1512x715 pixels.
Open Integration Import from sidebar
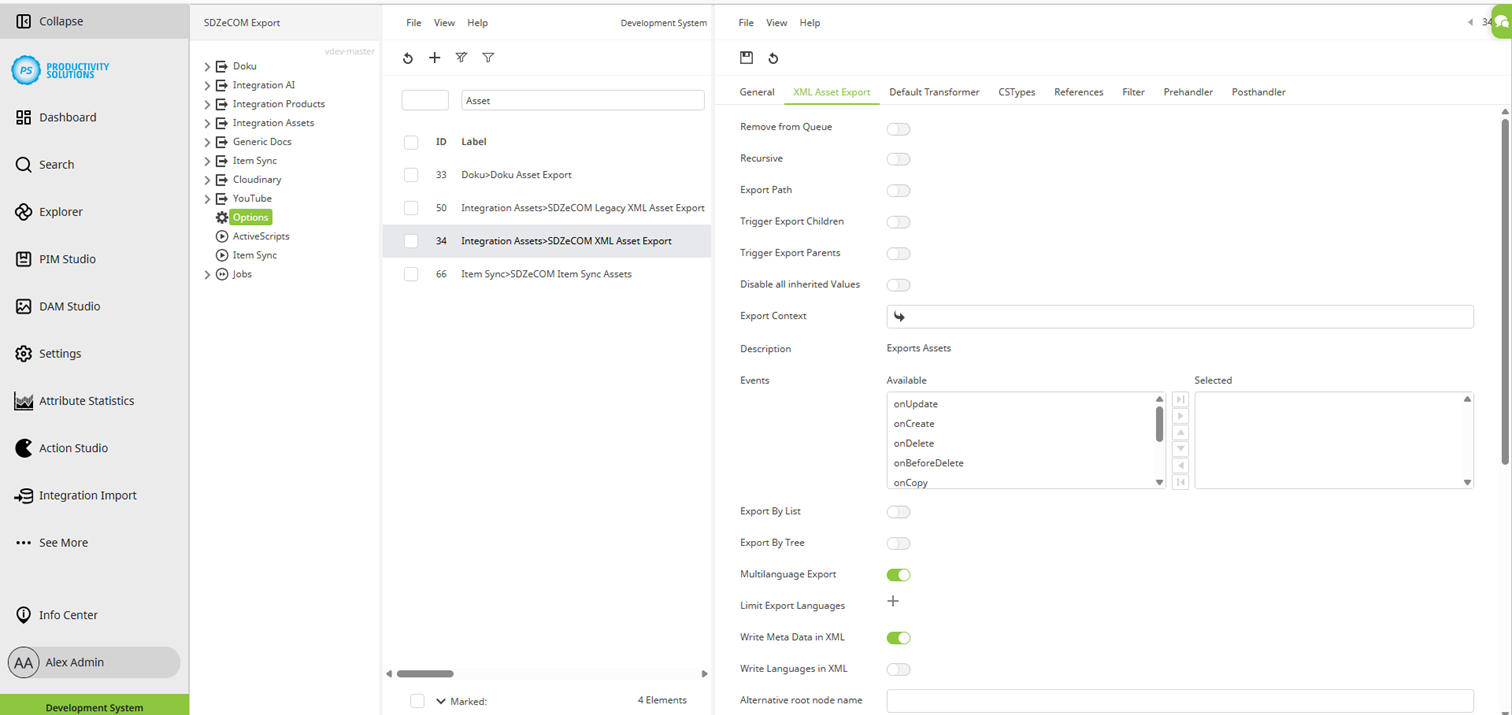(75, 495)
